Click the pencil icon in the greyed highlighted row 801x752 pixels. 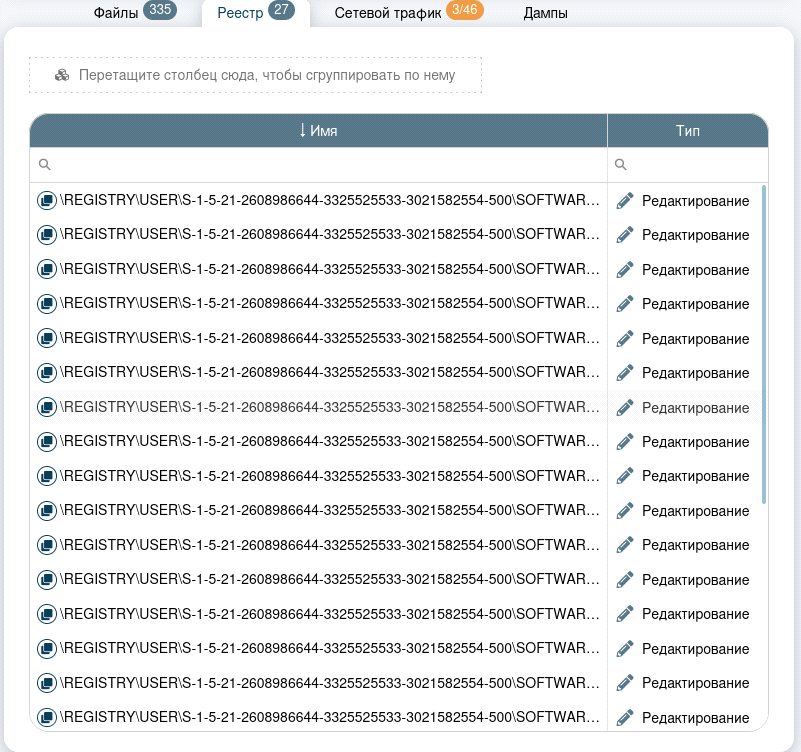625,407
